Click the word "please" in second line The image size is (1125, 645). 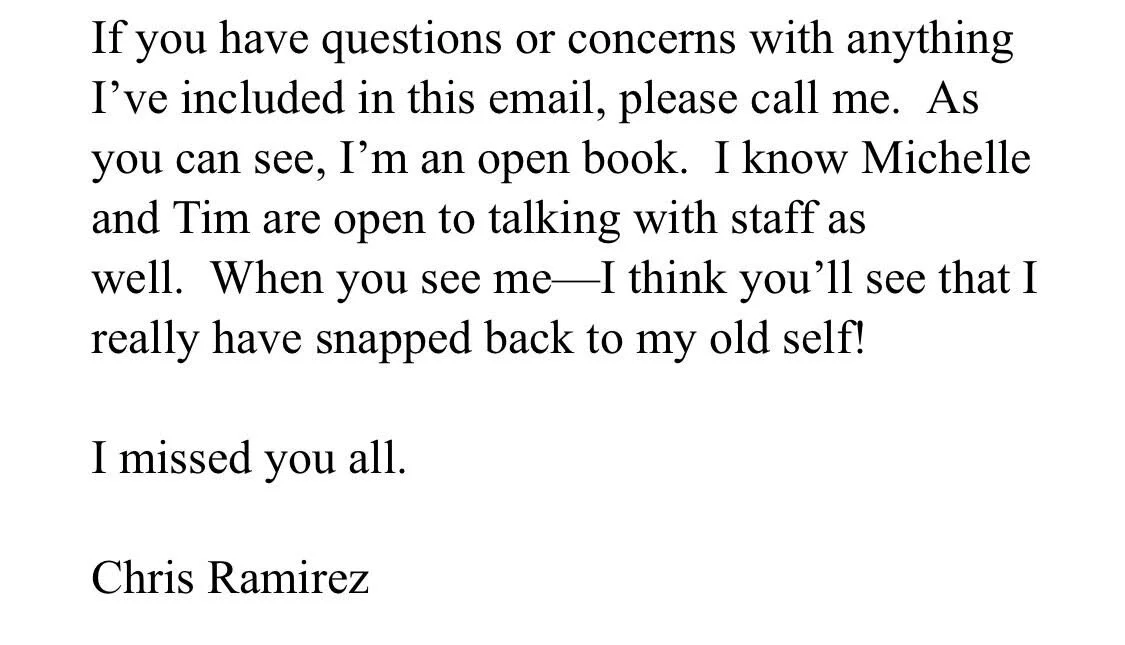click(x=677, y=100)
